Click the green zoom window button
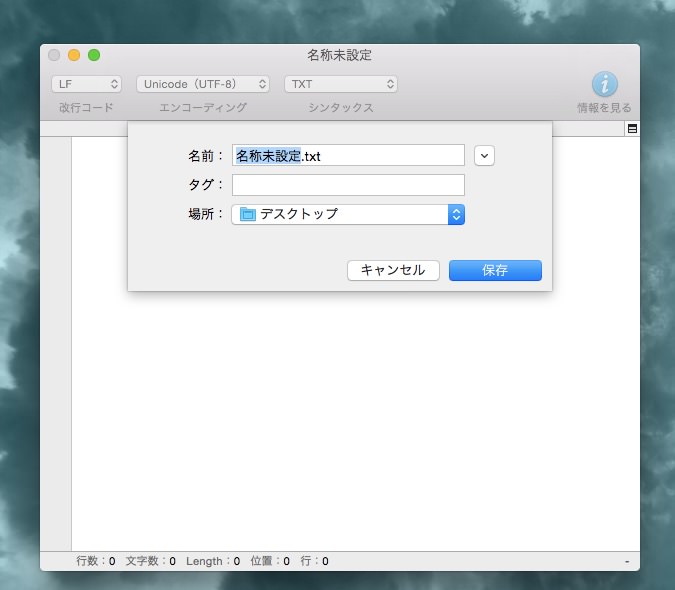 pos(94,55)
